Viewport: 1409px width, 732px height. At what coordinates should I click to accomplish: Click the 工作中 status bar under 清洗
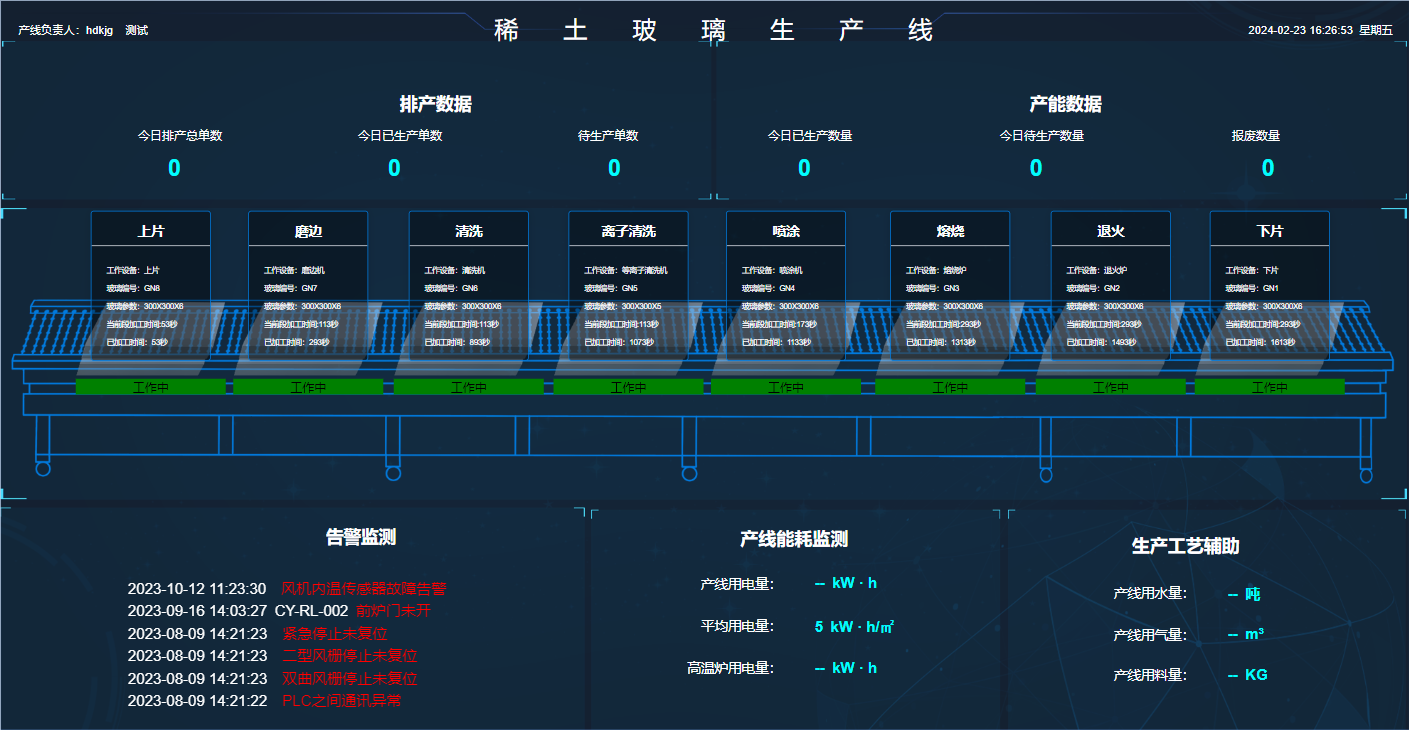pyautogui.click(x=468, y=387)
